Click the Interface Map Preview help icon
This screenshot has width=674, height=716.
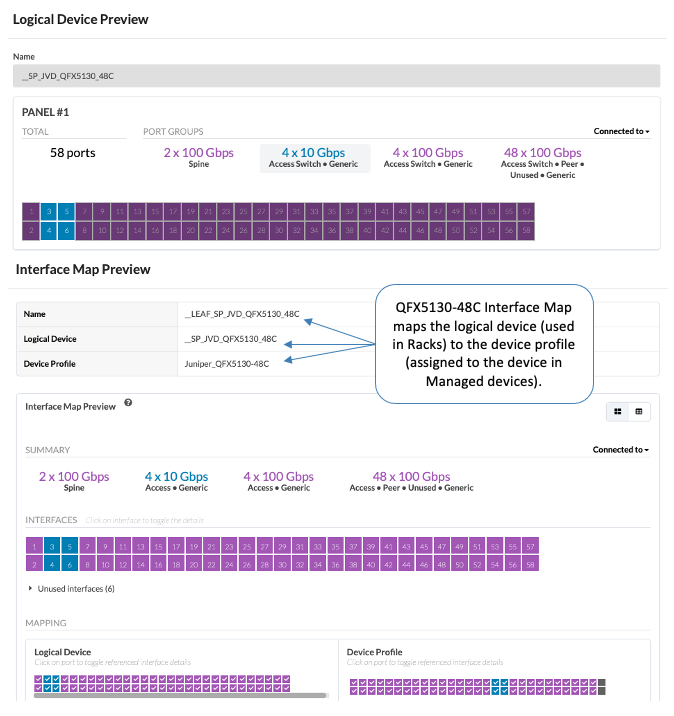pyautogui.click(x=128, y=402)
